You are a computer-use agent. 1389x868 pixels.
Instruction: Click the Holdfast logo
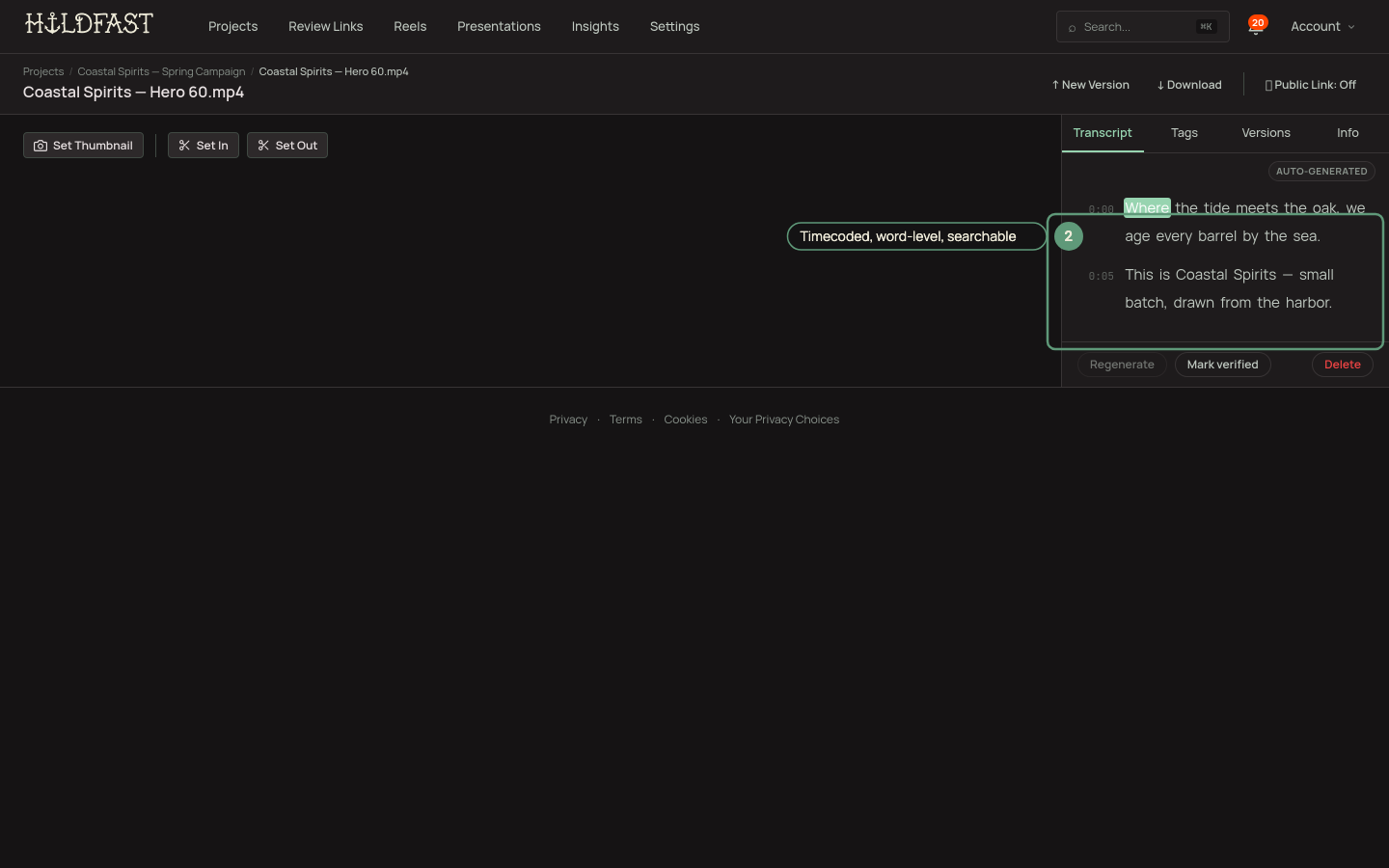tap(89, 24)
